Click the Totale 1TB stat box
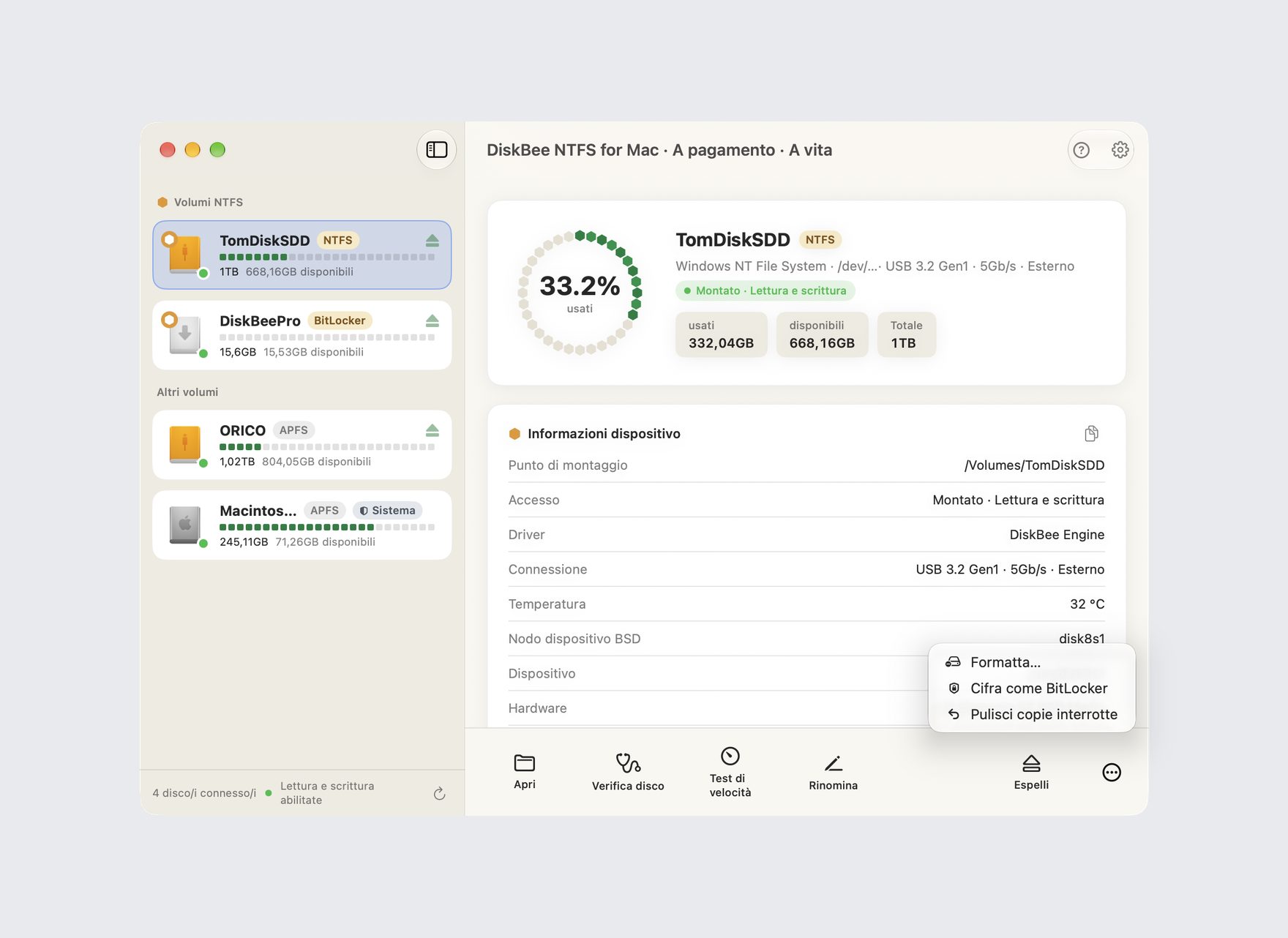This screenshot has width=1288, height=938. [x=906, y=334]
